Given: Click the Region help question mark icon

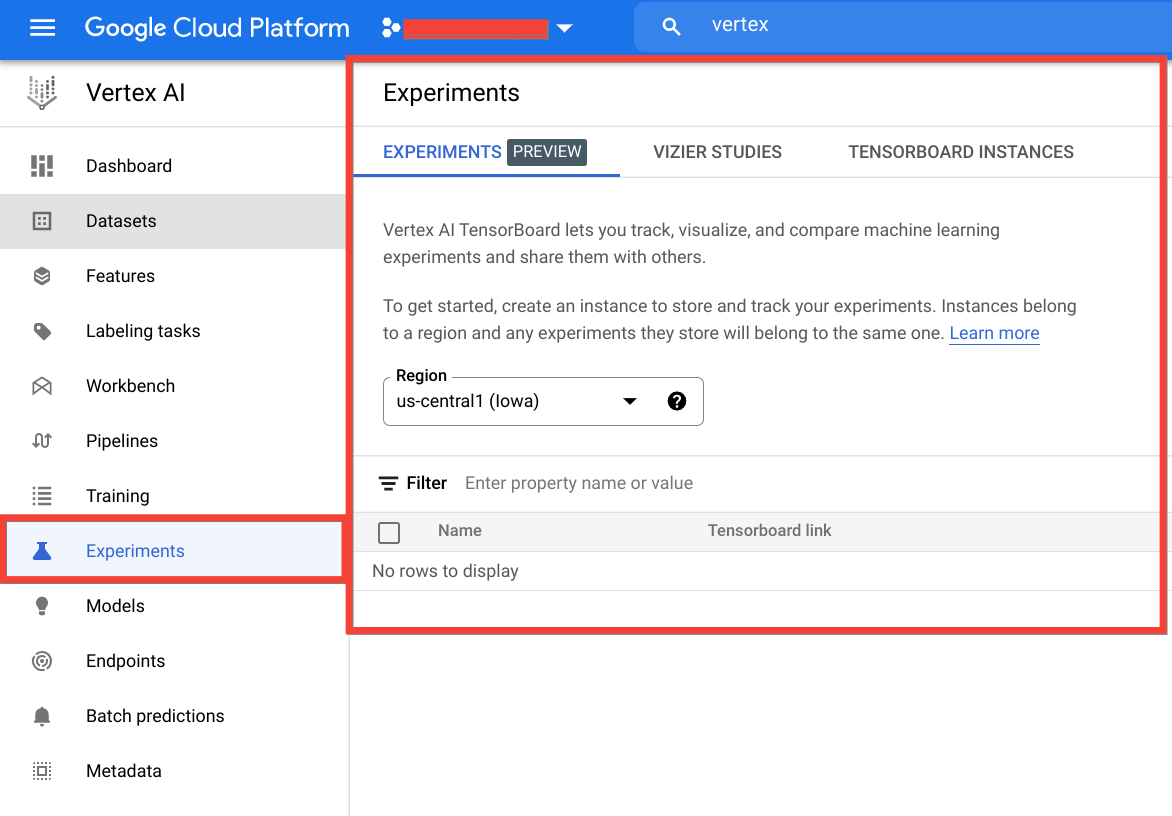Looking at the screenshot, I should pyautogui.click(x=677, y=401).
